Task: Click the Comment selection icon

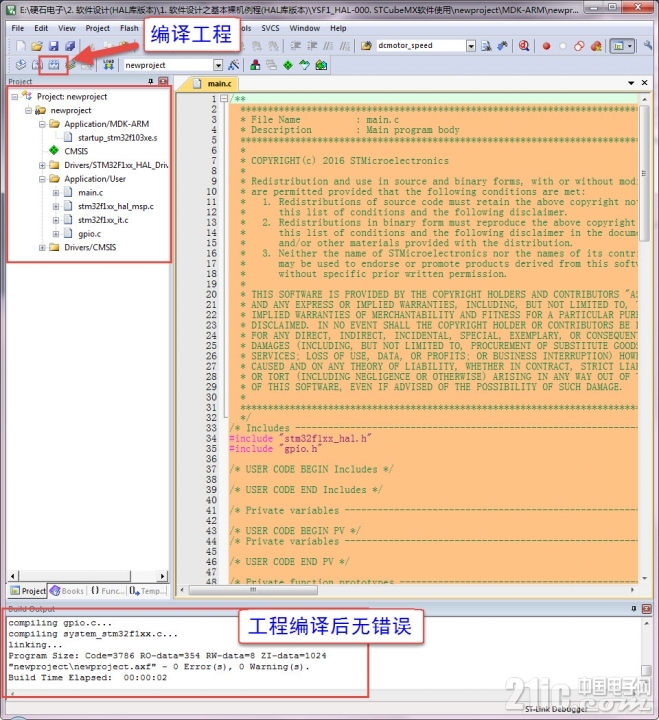Action: coord(328,45)
